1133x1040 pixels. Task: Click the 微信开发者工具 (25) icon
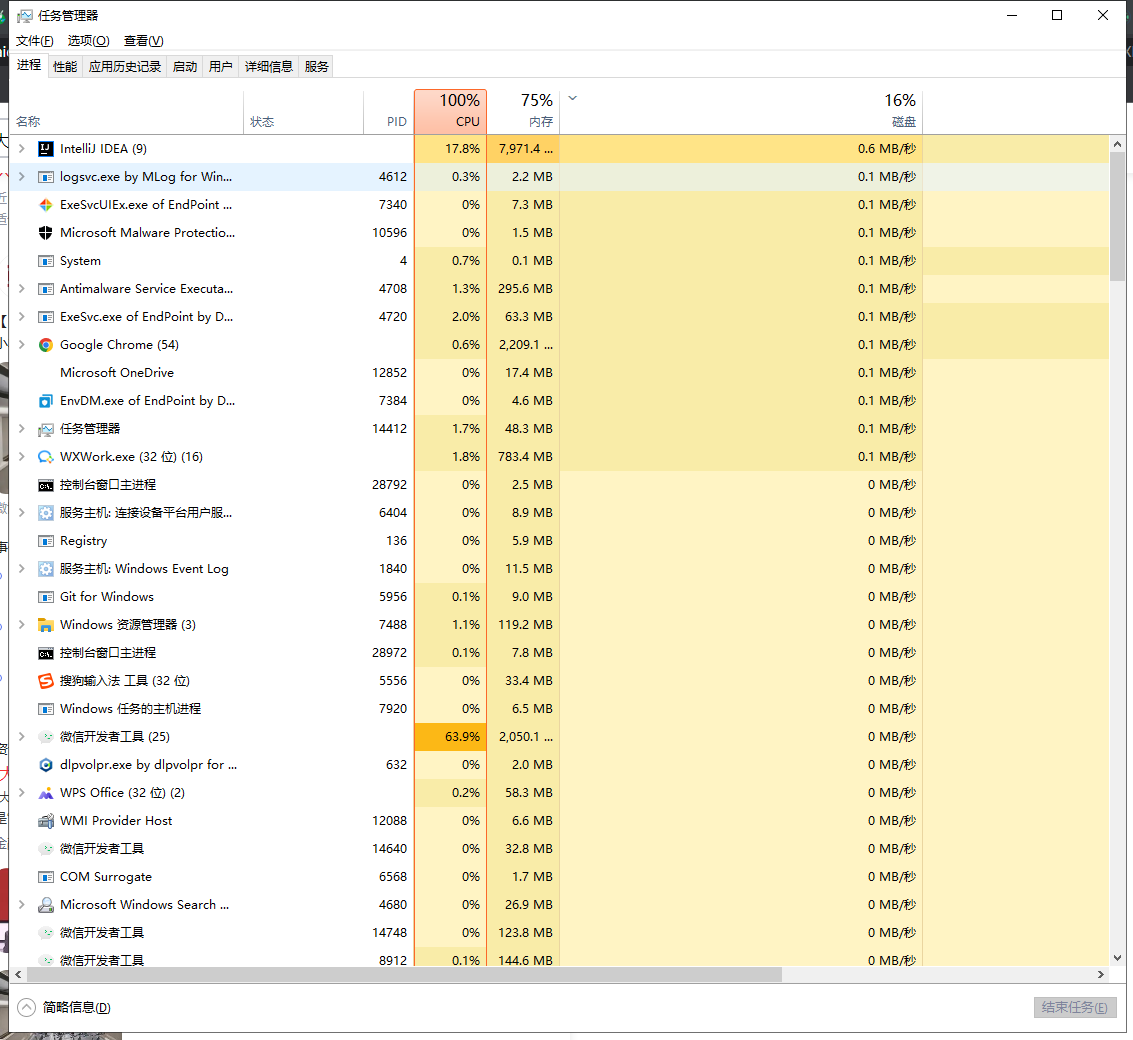pos(46,737)
